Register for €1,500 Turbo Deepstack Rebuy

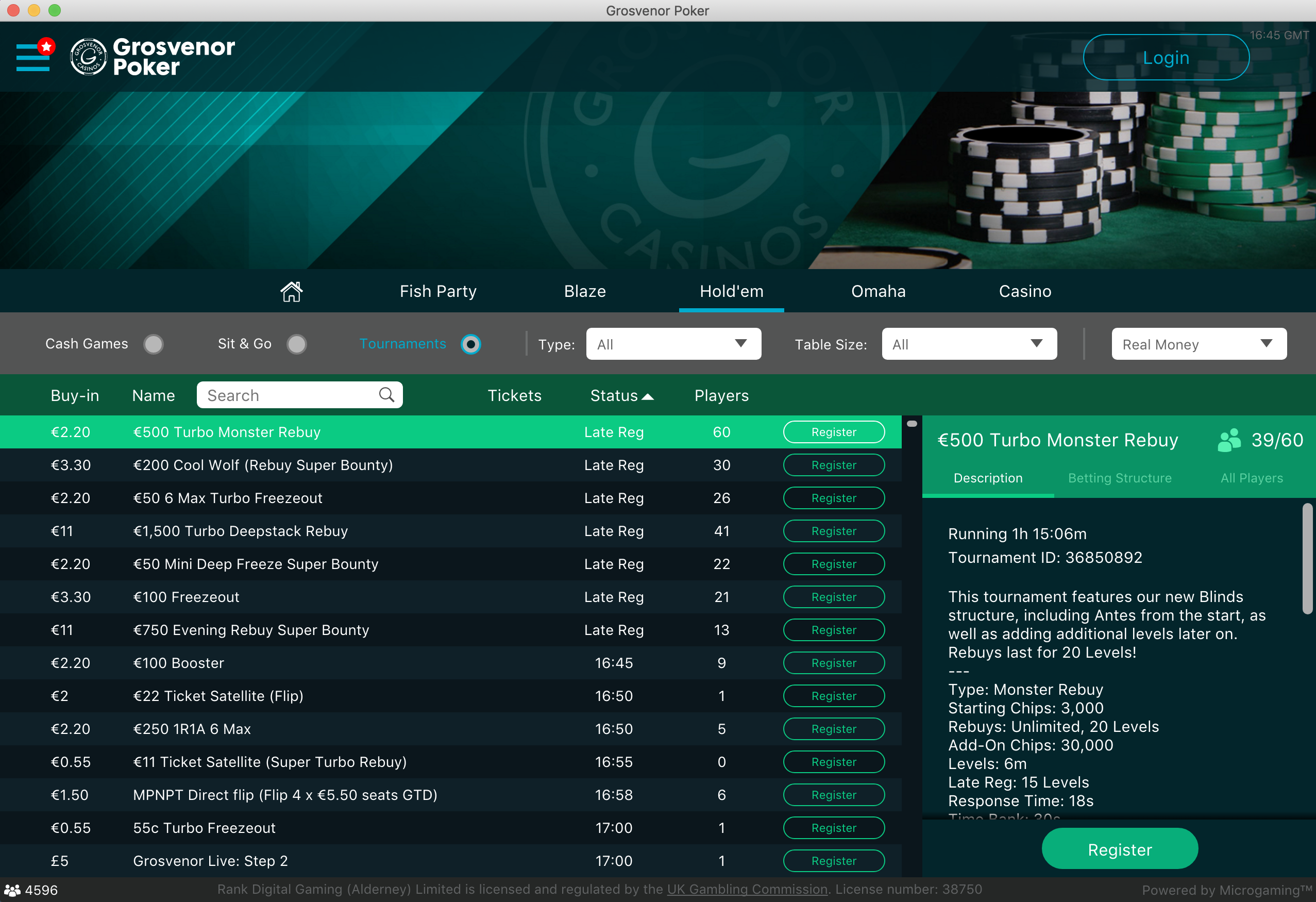point(834,531)
